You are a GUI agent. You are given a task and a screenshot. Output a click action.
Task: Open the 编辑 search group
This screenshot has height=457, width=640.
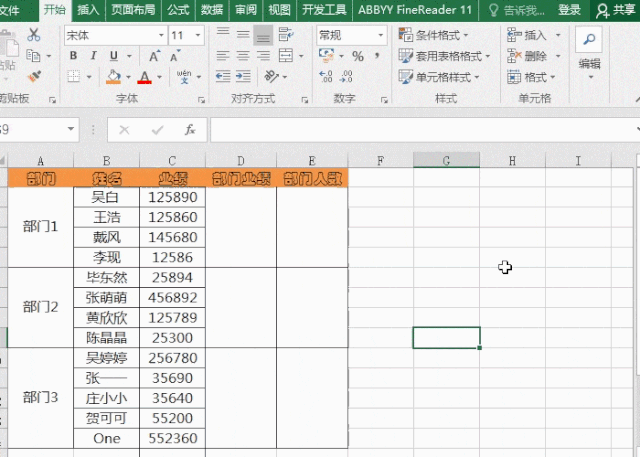589,53
